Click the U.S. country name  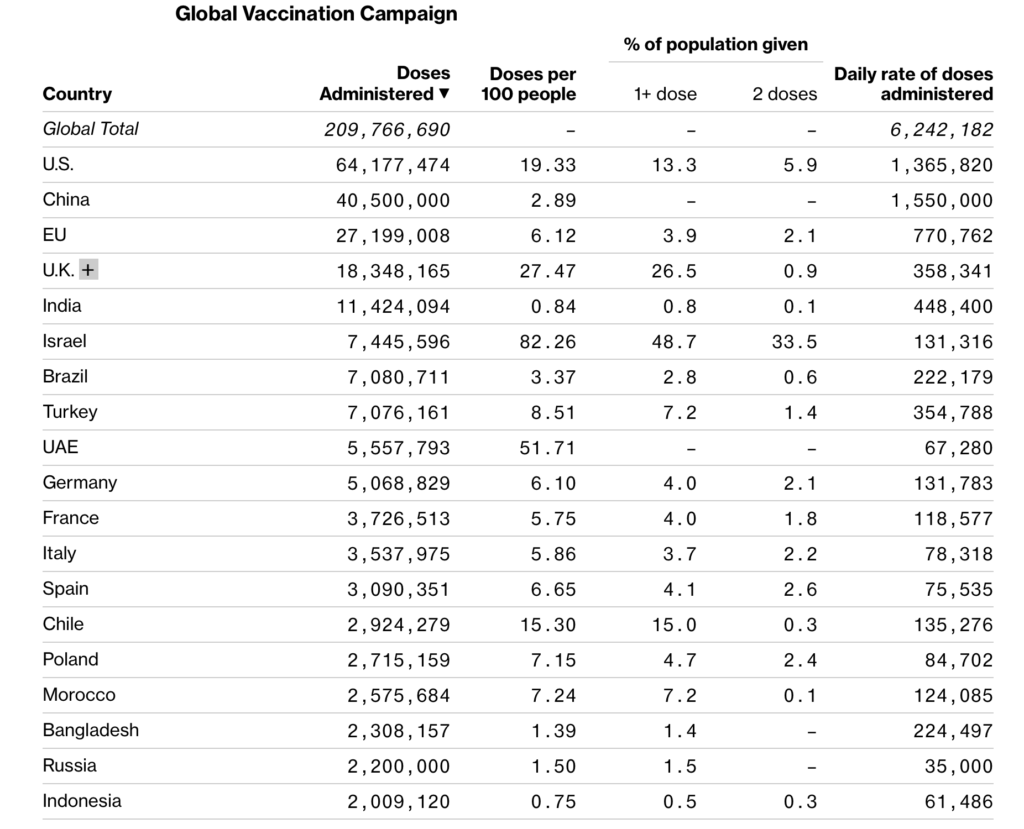coord(58,164)
